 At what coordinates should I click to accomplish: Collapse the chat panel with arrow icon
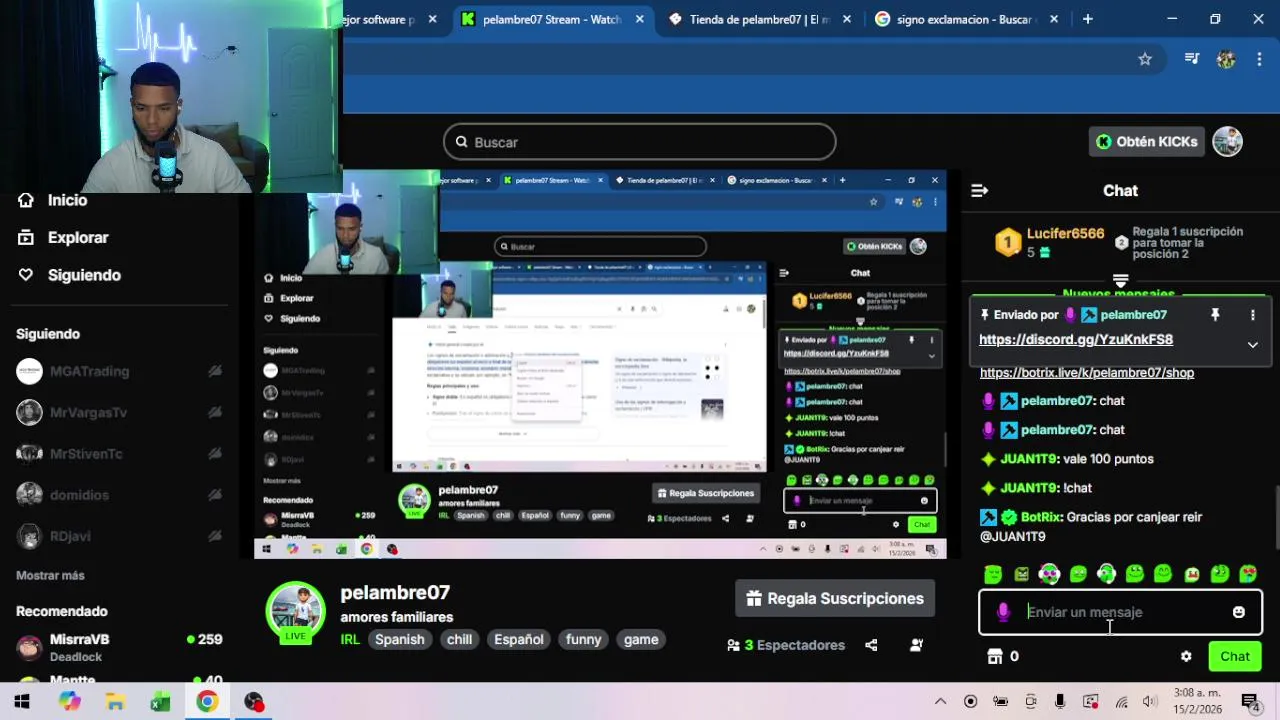pos(979,191)
